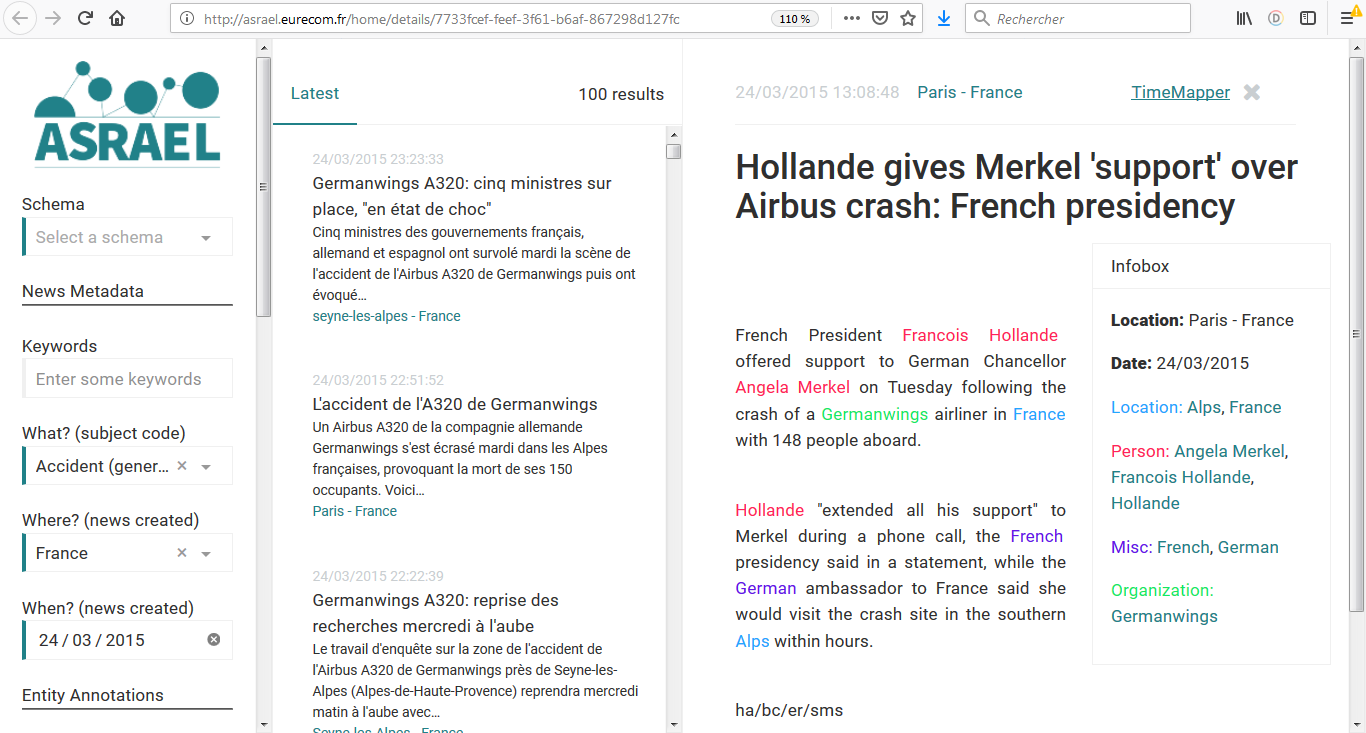Click Alps in Infobox Location
1366x733 pixels.
point(1204,407)
